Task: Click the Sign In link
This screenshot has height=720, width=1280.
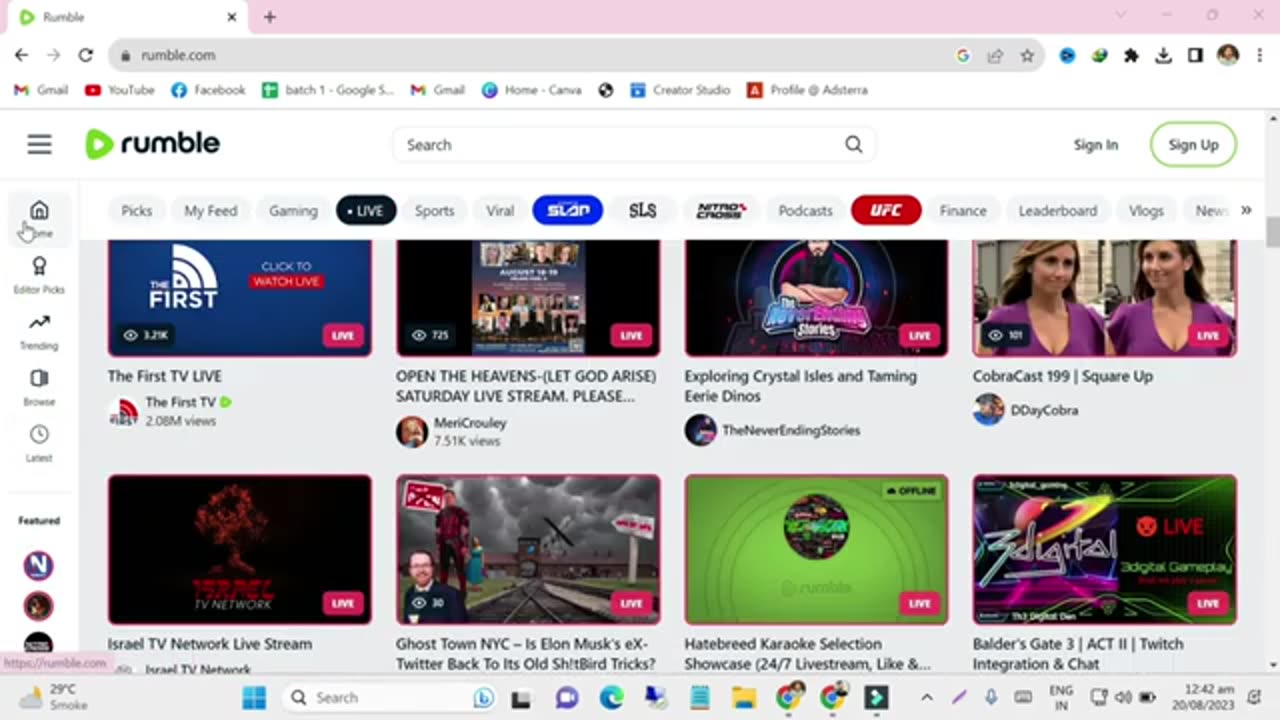Action: click(1096, 145)
